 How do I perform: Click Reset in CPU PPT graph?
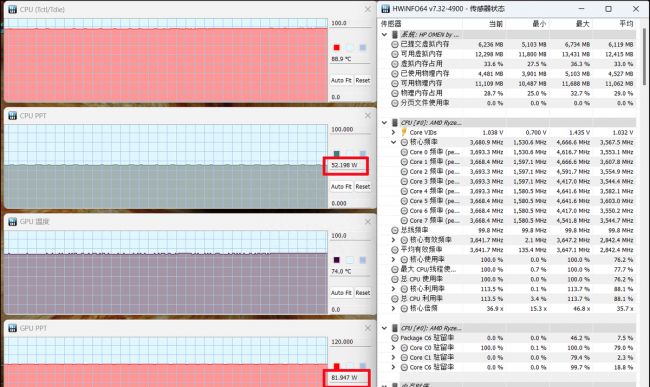(363, 186)
